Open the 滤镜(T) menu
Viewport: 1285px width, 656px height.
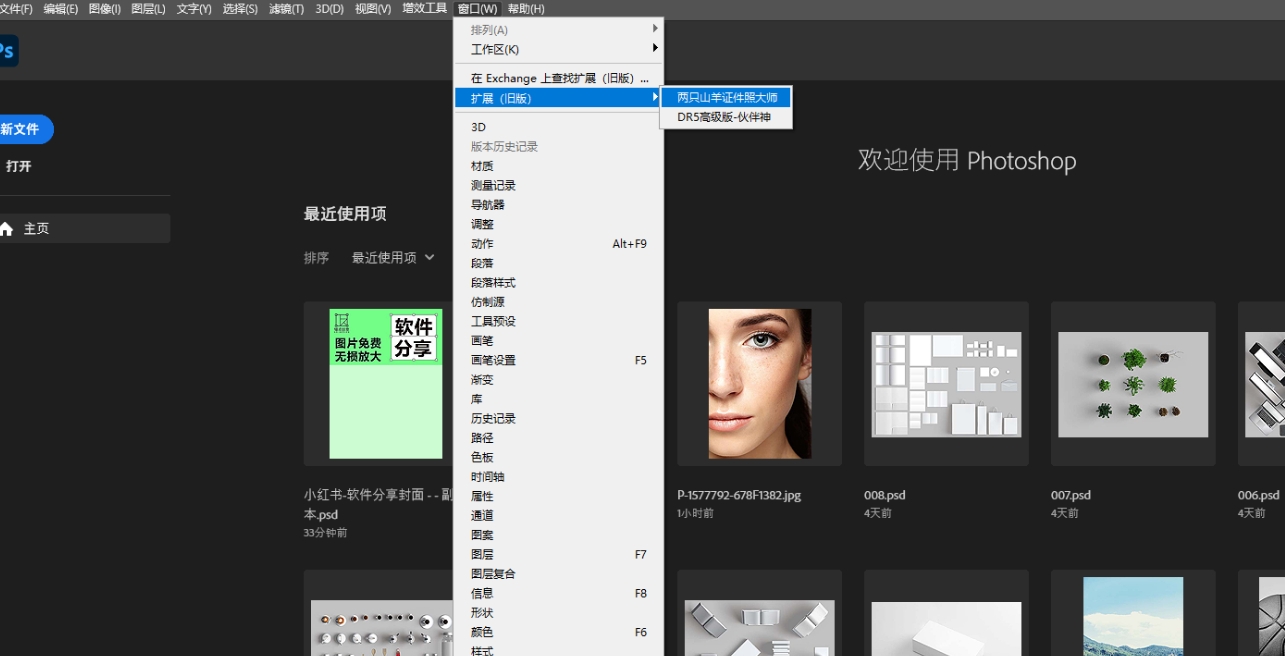[286, 9]
